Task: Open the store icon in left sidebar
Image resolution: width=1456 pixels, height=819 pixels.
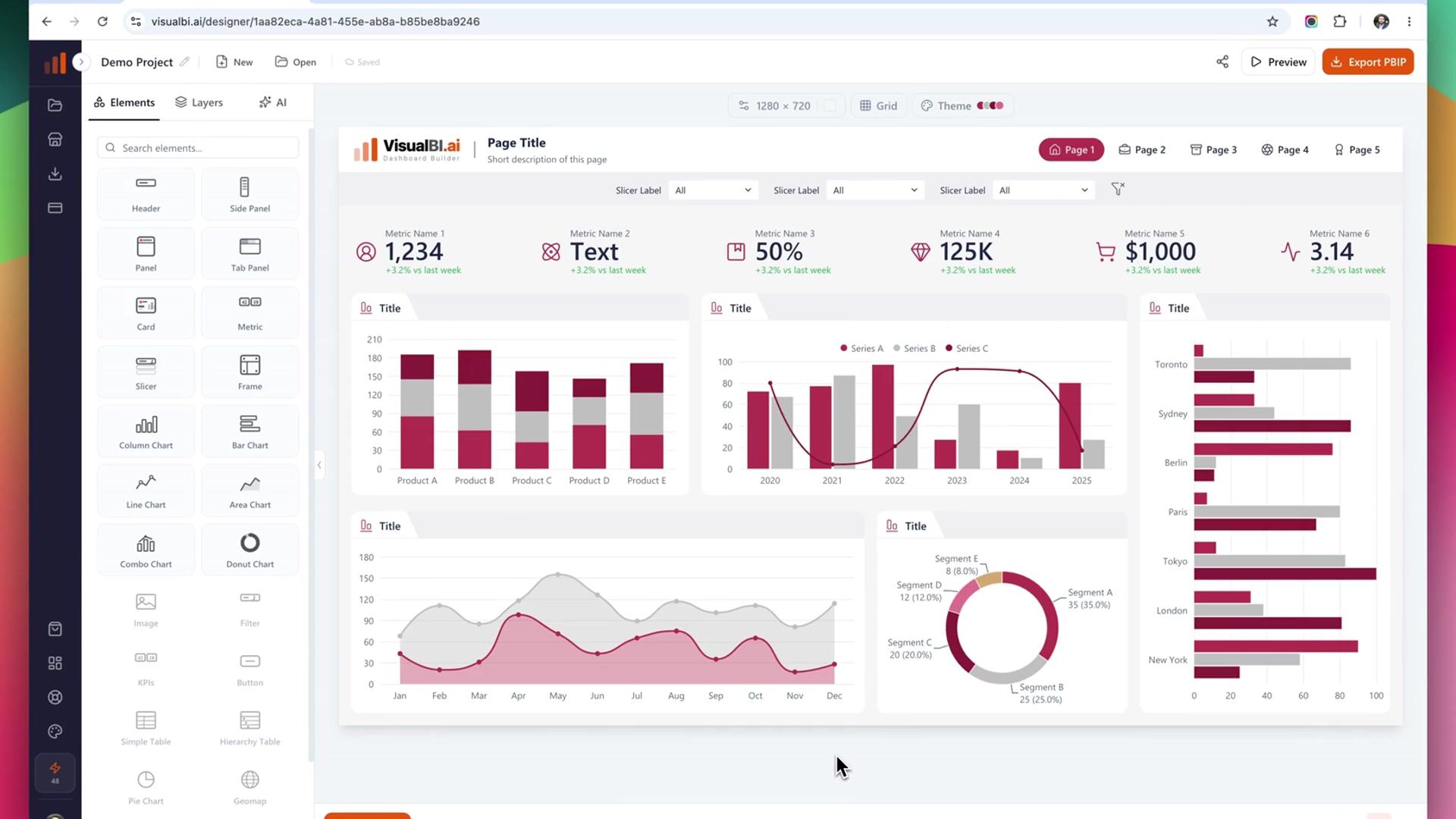Action: point(55,140)
